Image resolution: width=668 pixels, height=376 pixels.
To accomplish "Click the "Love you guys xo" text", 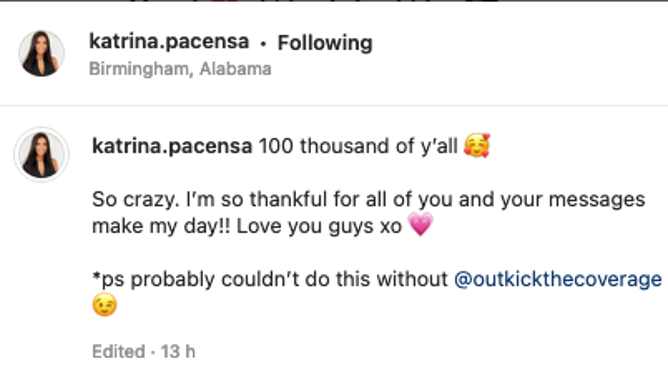I will [319, 226].
